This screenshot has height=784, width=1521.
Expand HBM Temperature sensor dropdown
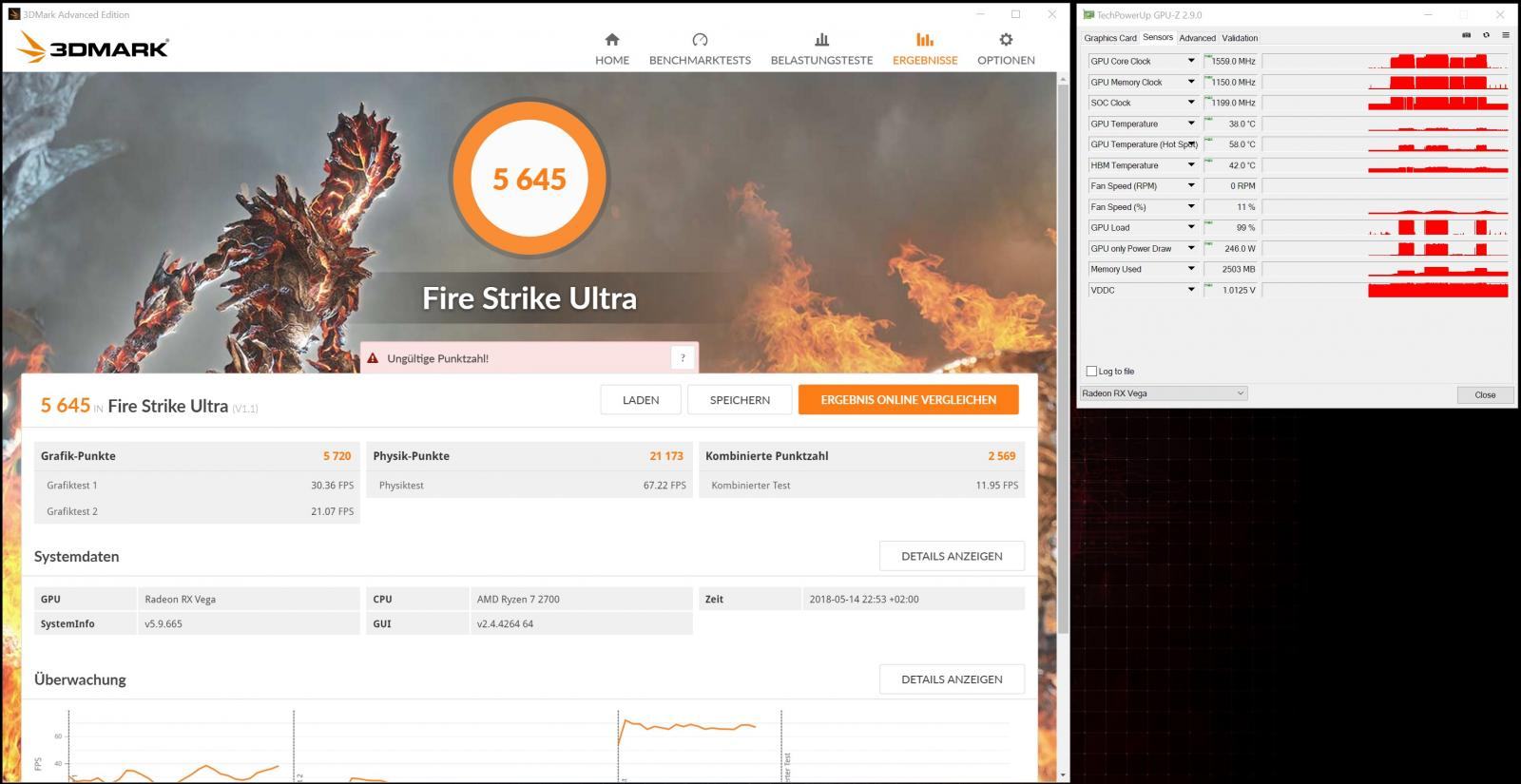(x=1190, y=165)
